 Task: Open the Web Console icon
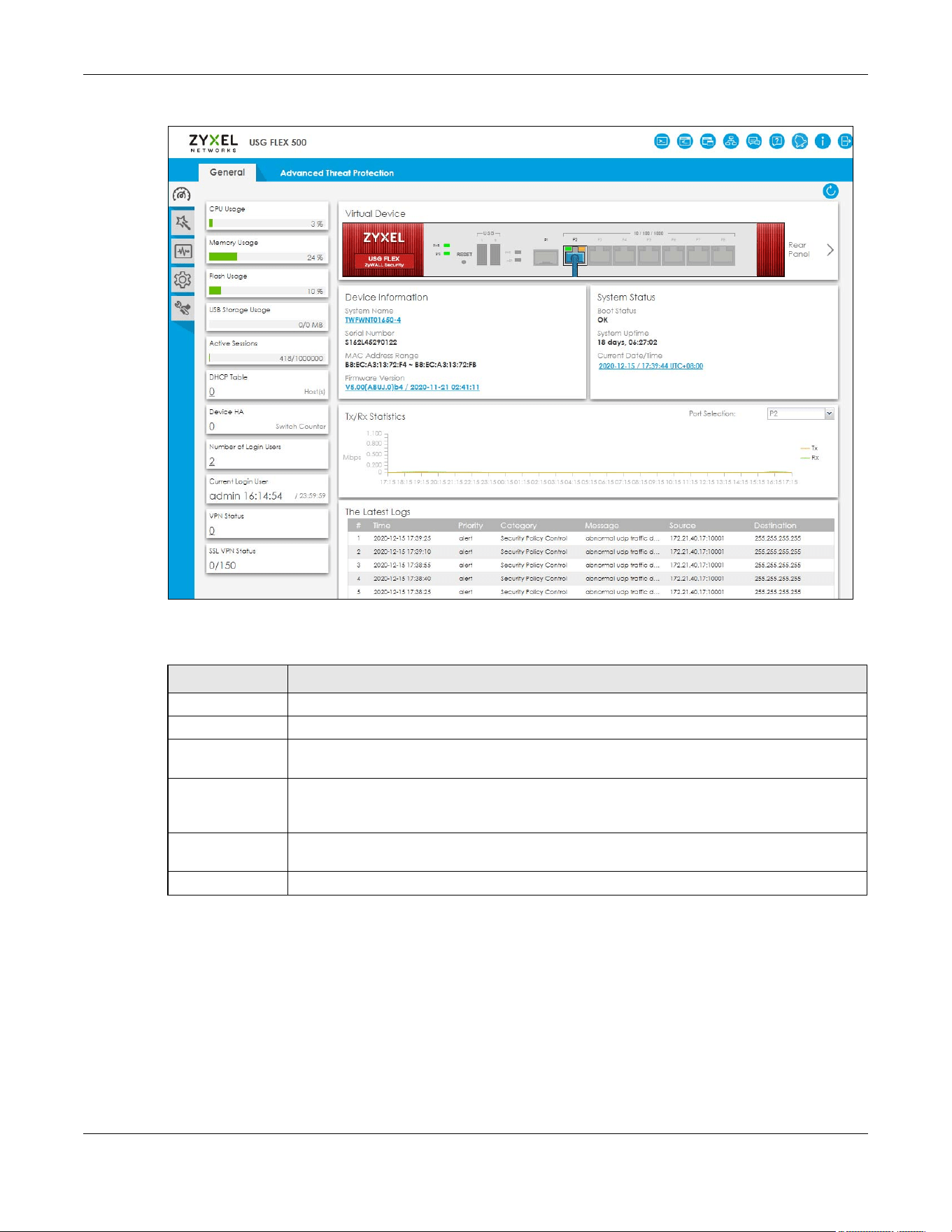(662, 141)
